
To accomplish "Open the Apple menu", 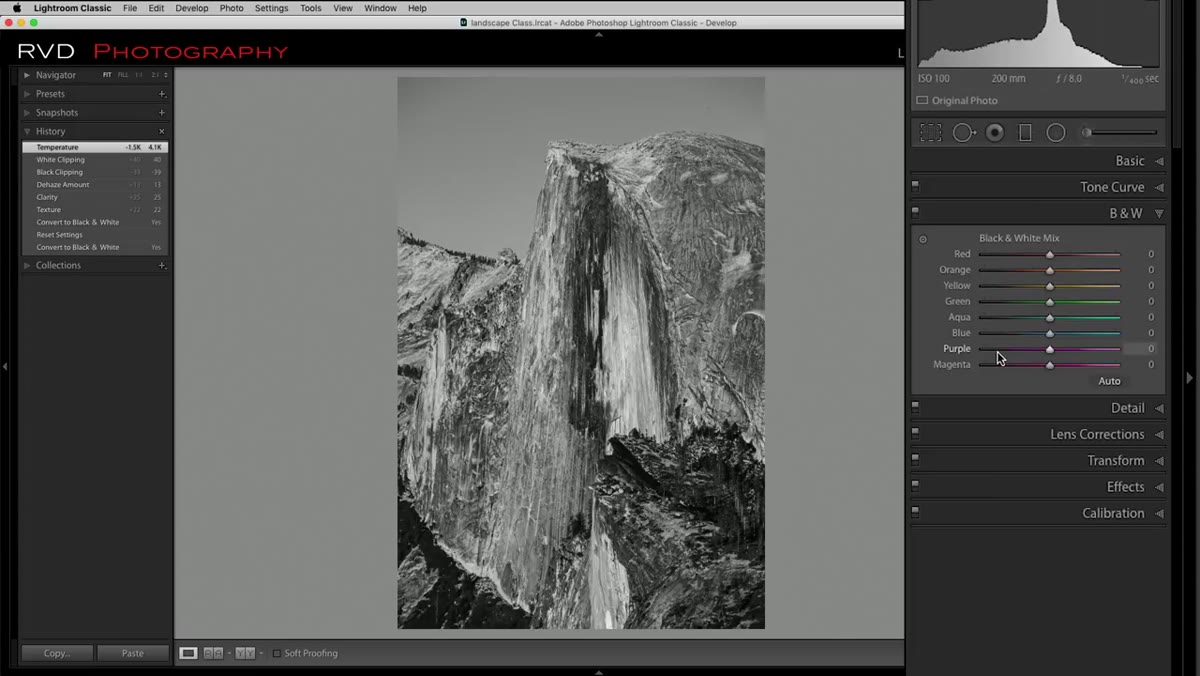I will [x=16, y=8].
